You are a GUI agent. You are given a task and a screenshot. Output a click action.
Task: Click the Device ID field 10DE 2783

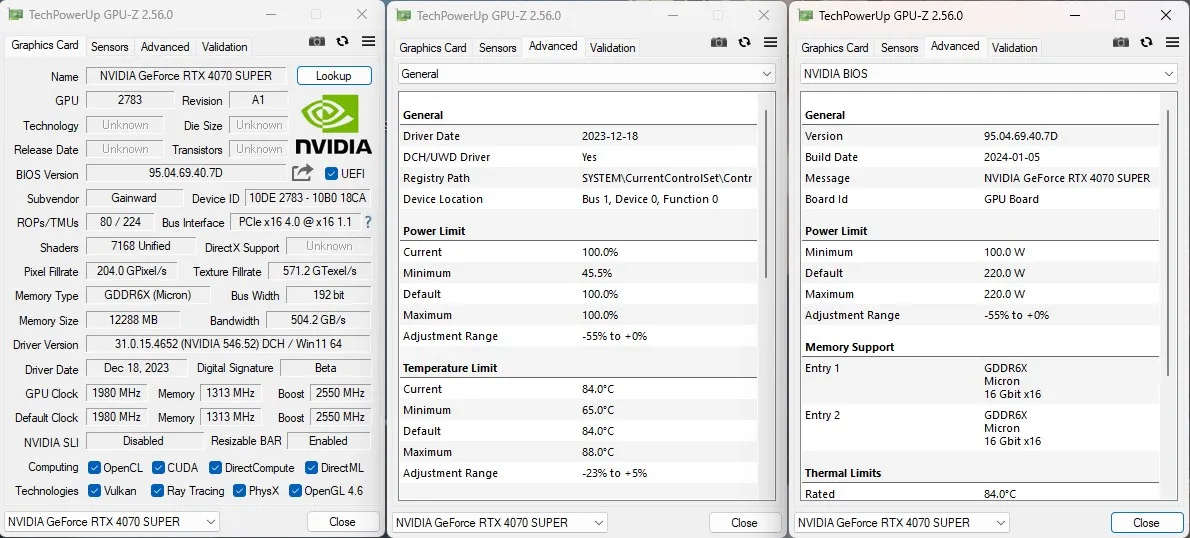(307, 197)
